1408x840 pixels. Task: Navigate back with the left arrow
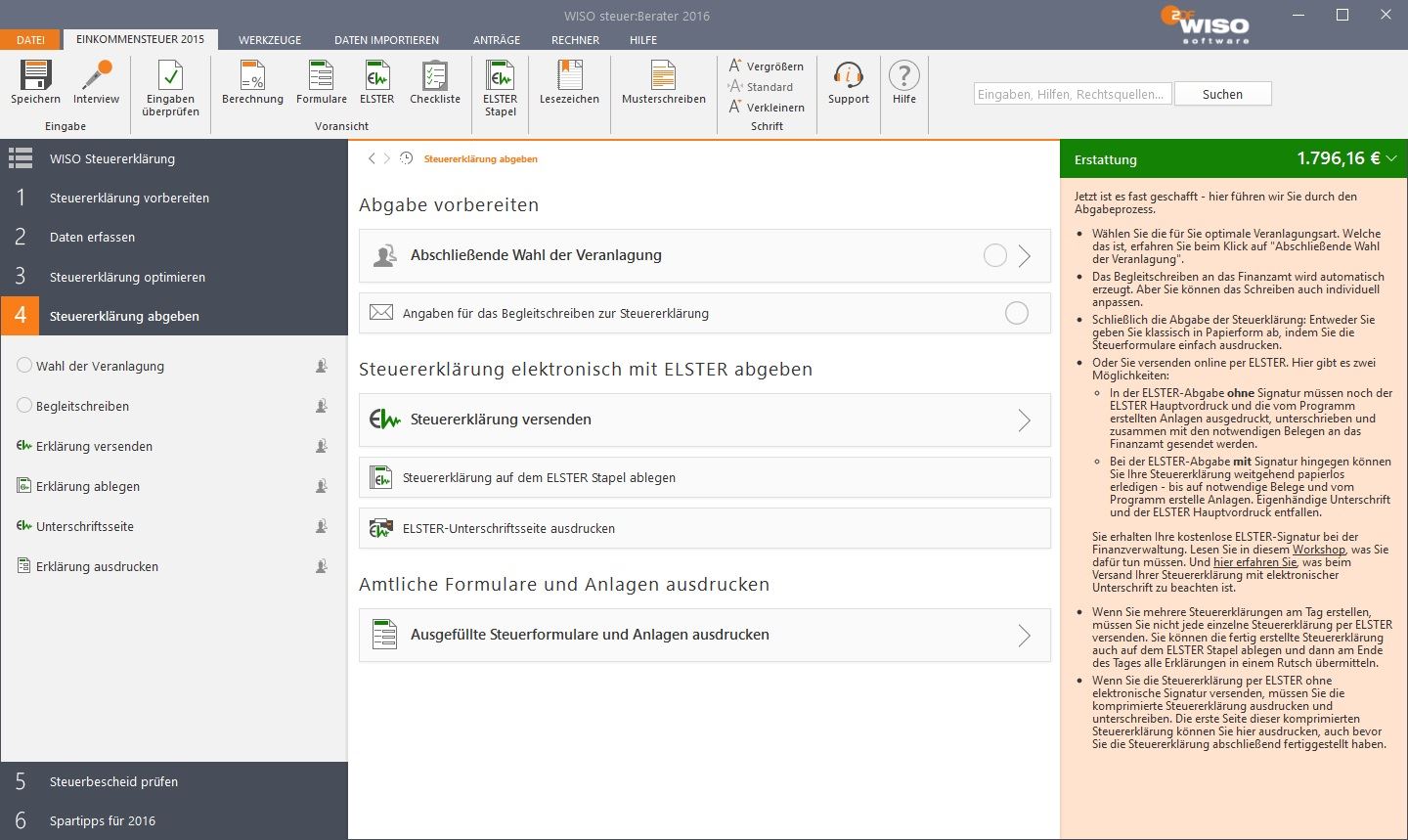[x=372, y=158]
